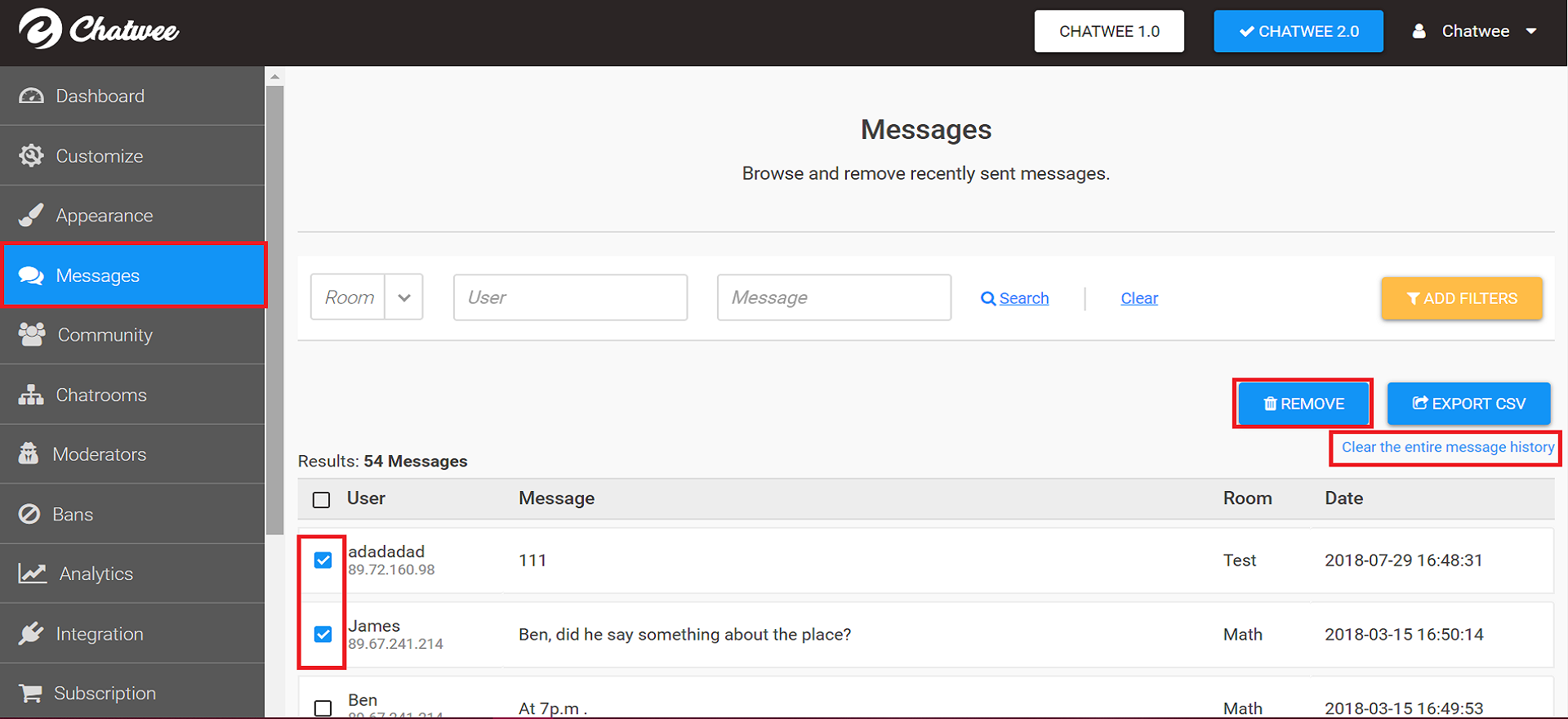Uncheck the James message checkbox
Viewport: 1568px width, 719px height.
click(x=323, y=634)
